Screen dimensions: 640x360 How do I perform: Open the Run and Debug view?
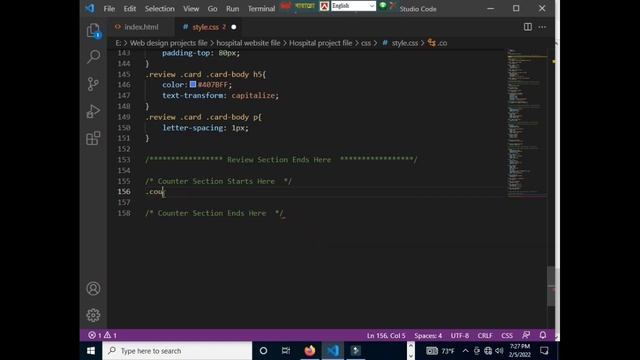(x=93, y=111)
